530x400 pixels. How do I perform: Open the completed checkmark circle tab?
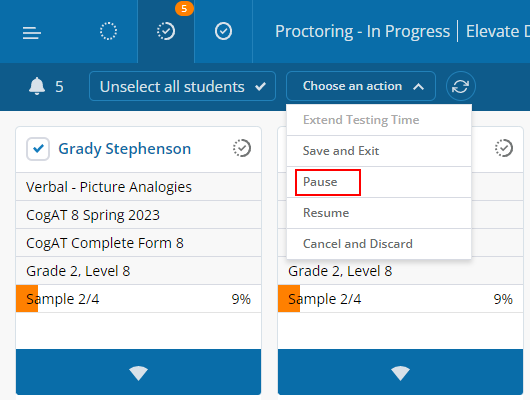pyautogui.click(x=223, y=31)
